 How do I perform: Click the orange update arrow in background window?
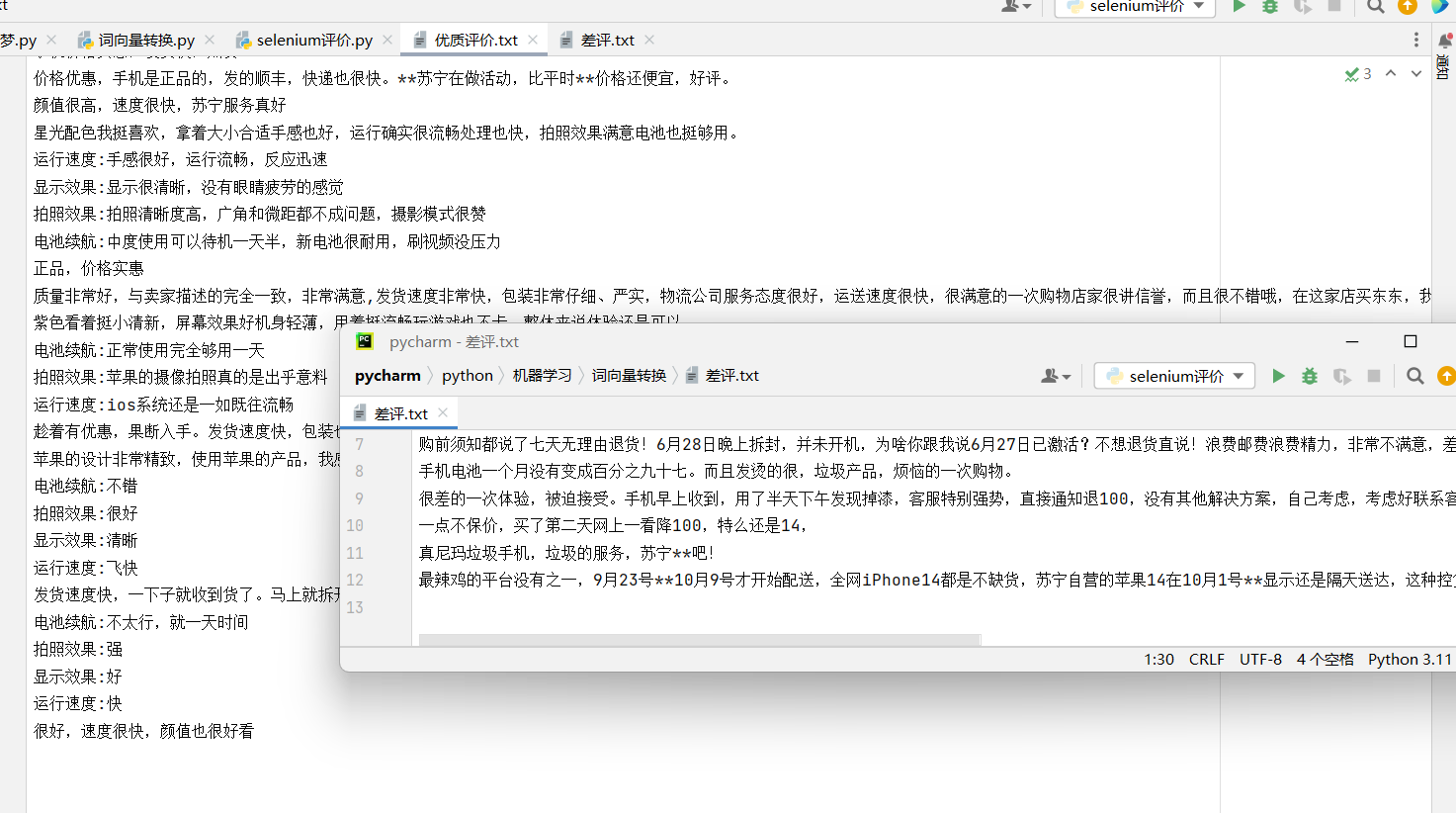pos(1407,6)
